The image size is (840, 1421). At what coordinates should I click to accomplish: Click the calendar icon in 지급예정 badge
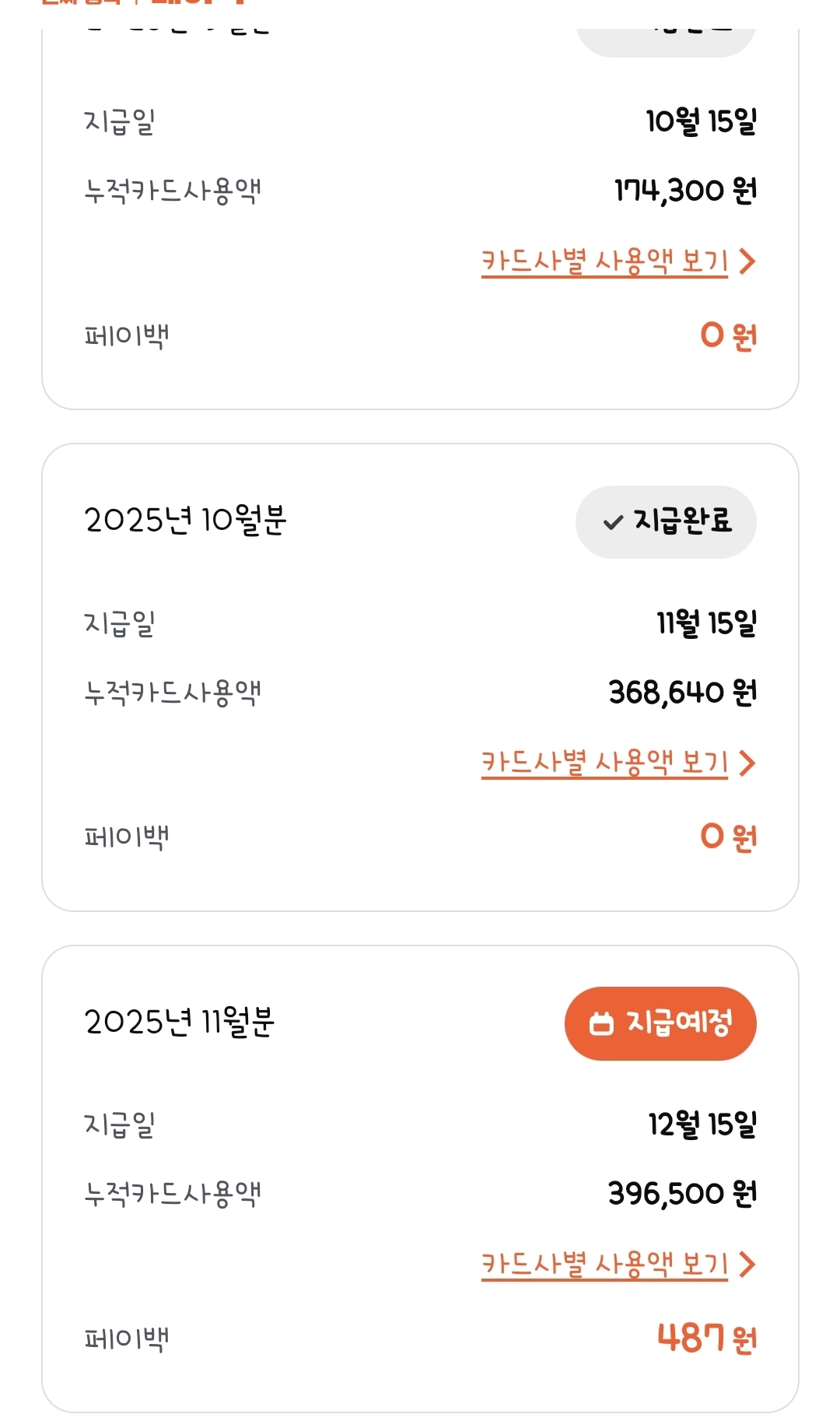click(x=601, y=1023)
